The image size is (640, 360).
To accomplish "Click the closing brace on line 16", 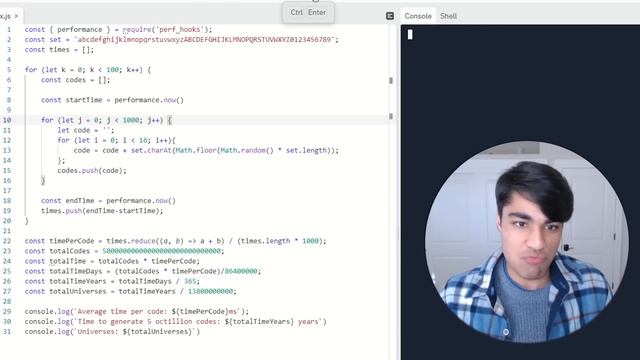I will click(43, 180).
